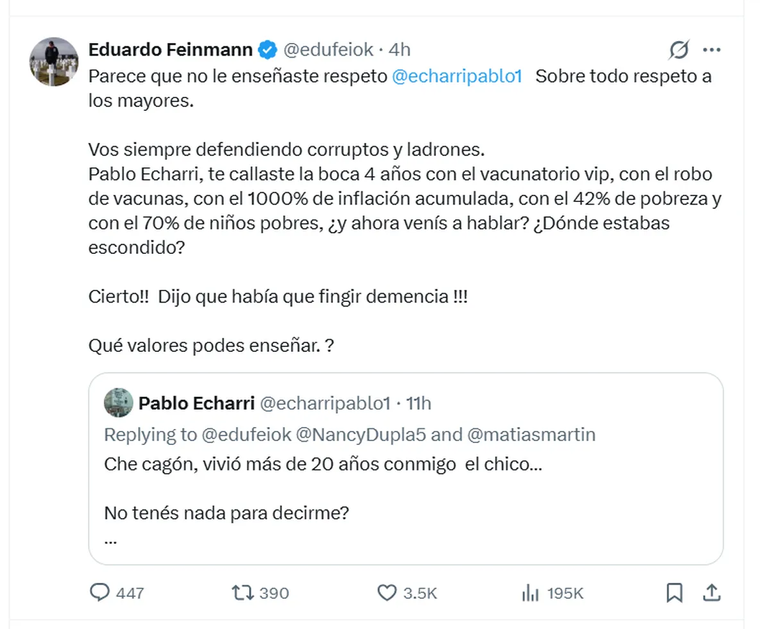The width and height of the screenshot is (770, 629).
Task: Click the reply comment icon
Action: coord(100,592)
